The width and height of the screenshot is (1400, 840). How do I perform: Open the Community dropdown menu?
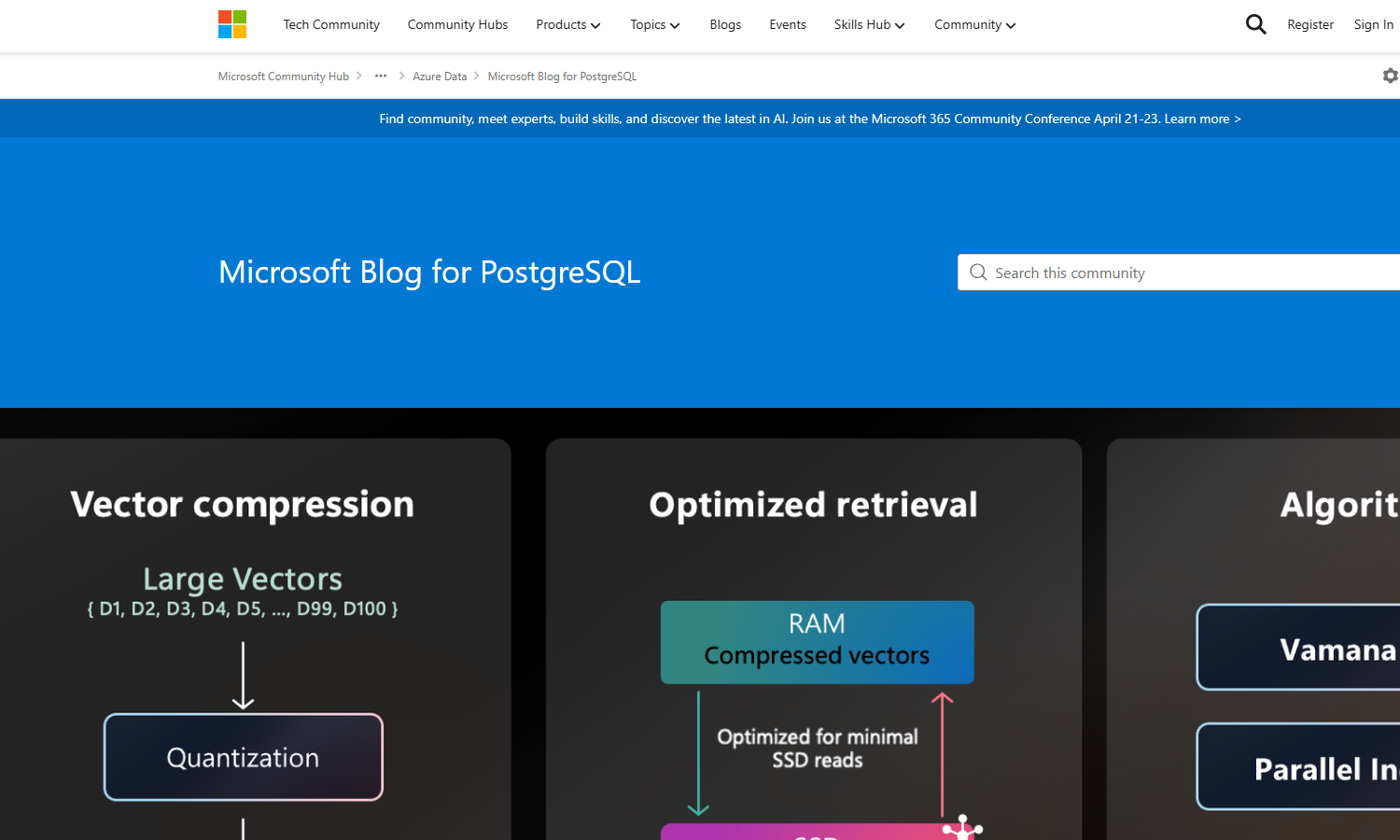click(974, 25)
